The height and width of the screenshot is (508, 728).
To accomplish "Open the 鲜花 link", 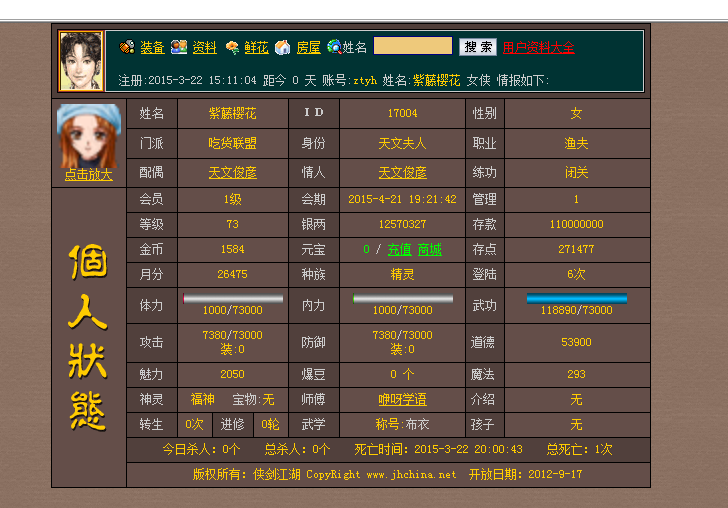I will [x=256, y=47].
